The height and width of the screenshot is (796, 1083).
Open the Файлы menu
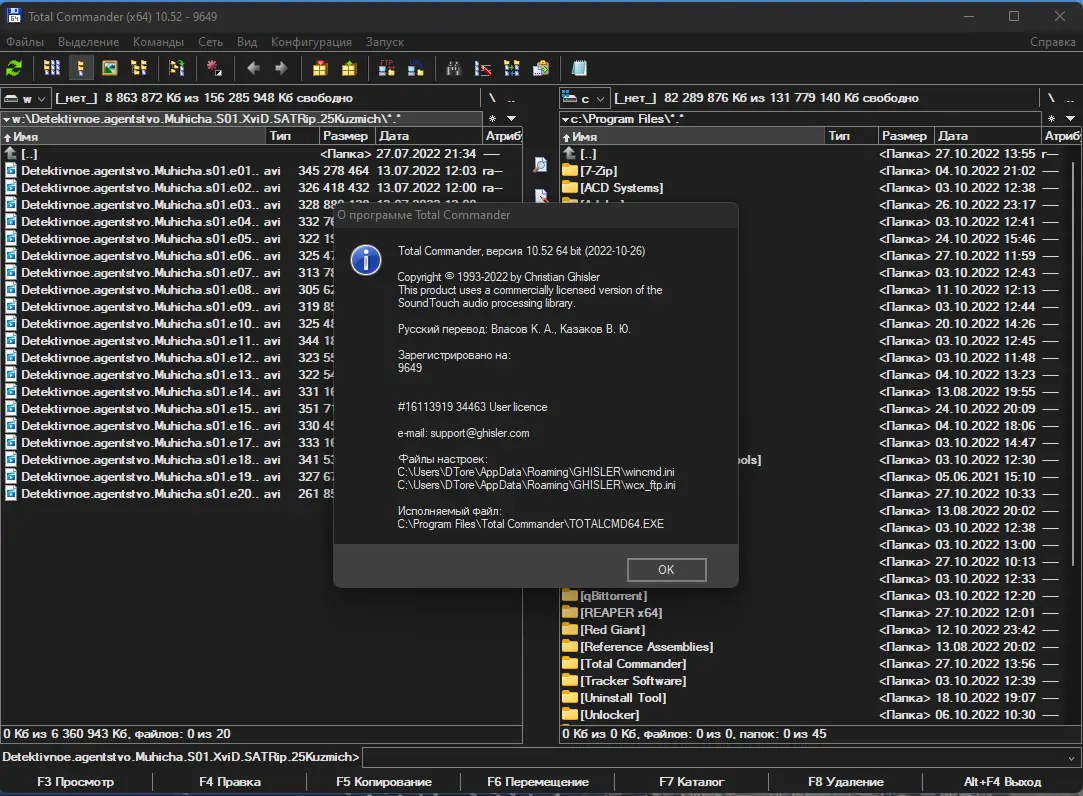[25, 42]
